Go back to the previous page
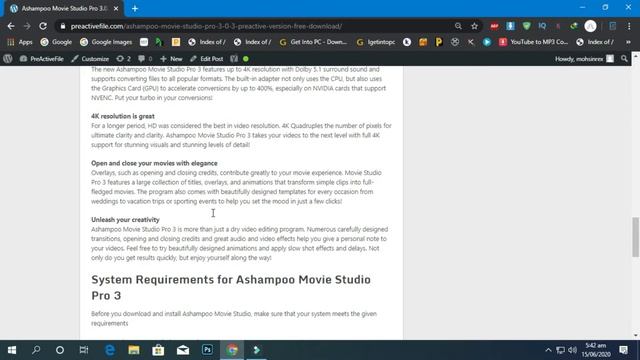Screen dimensions: 640x360 point(11,26)
